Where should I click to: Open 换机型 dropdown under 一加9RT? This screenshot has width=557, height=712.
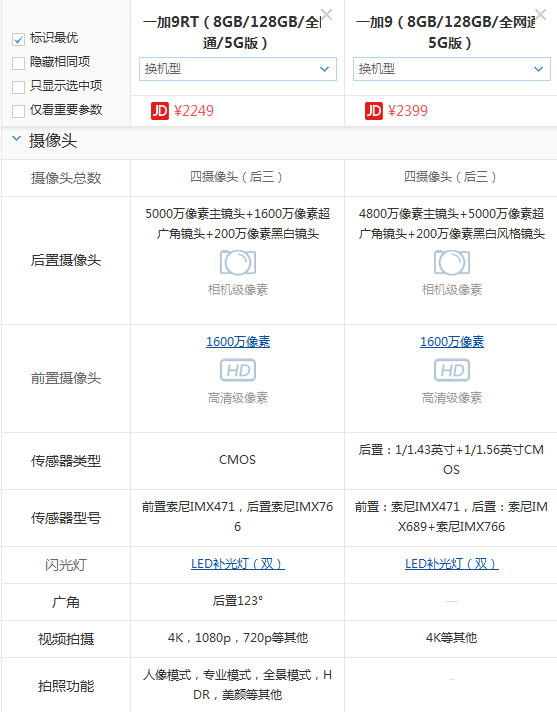238,69
